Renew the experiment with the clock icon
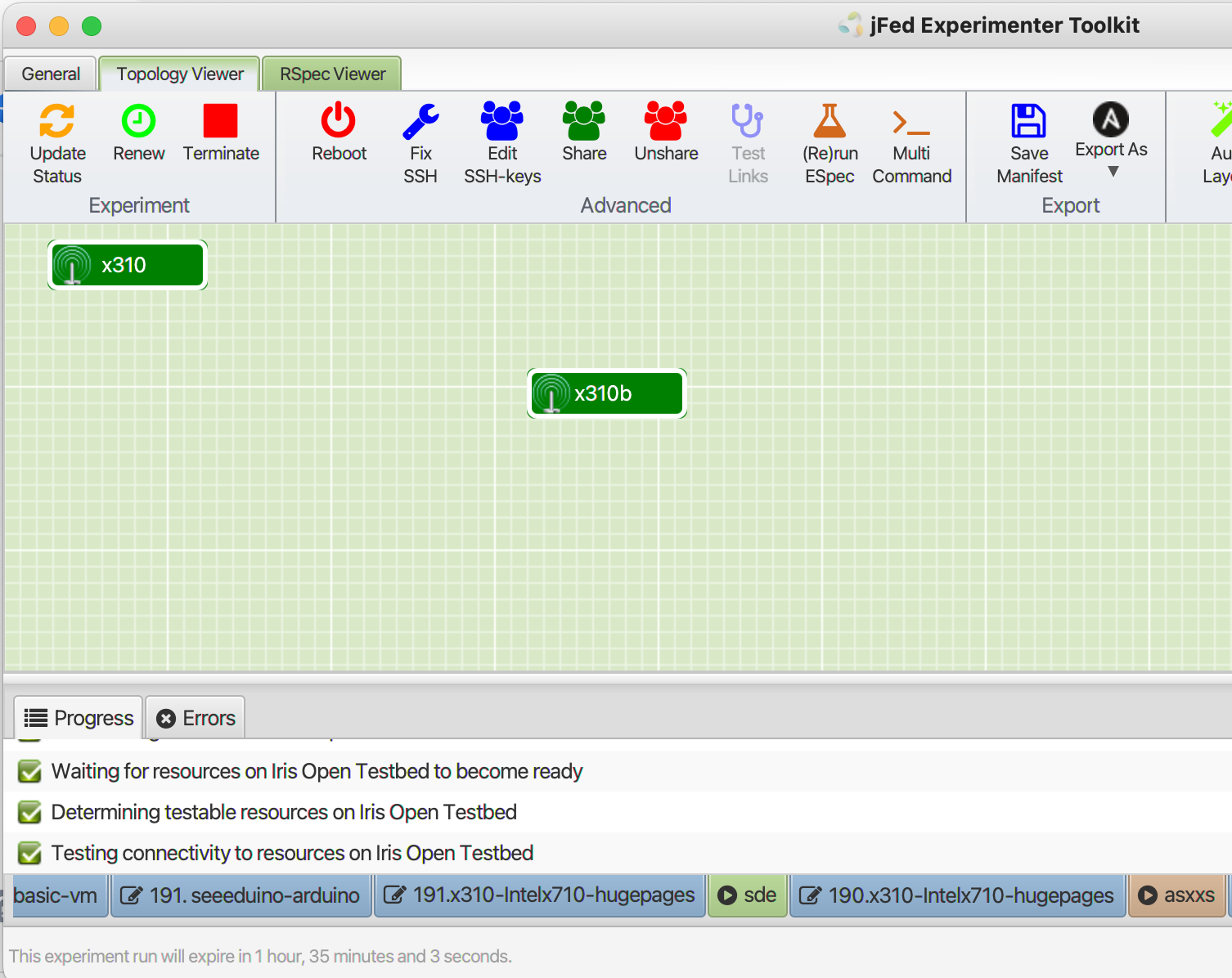 (138, 121)
